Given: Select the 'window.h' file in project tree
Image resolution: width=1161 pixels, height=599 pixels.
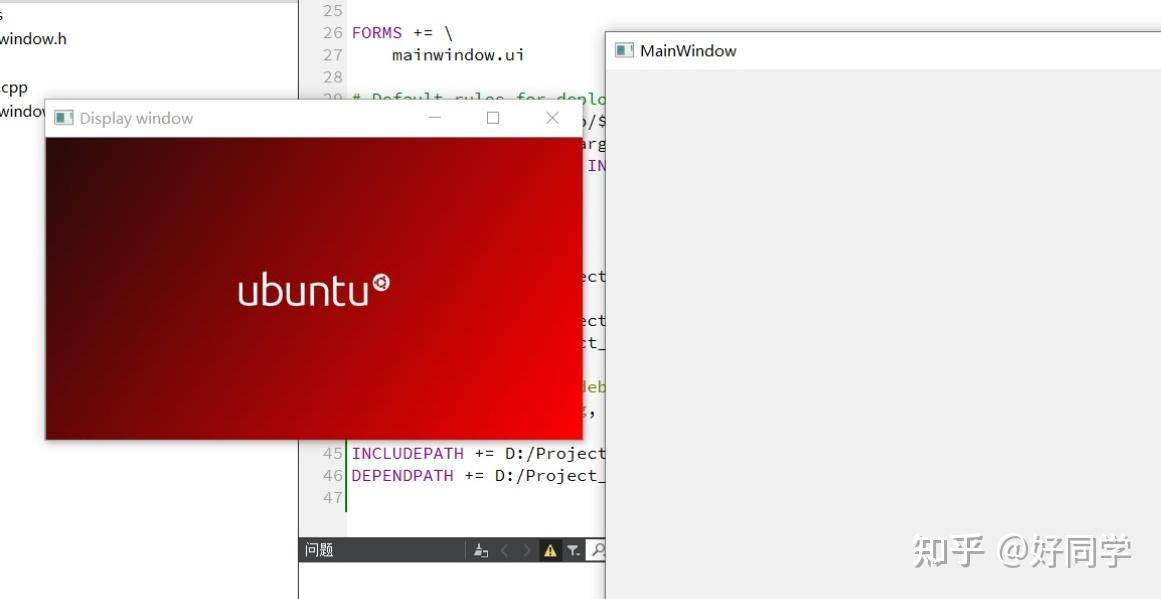Looking at the screenshot, I should [33, 39].
